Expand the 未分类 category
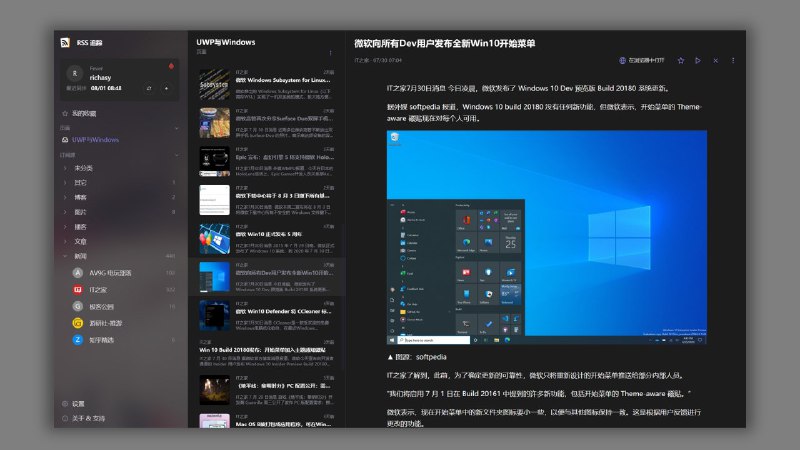This screenshot has width=800, height=450. (x=83, y=168)
